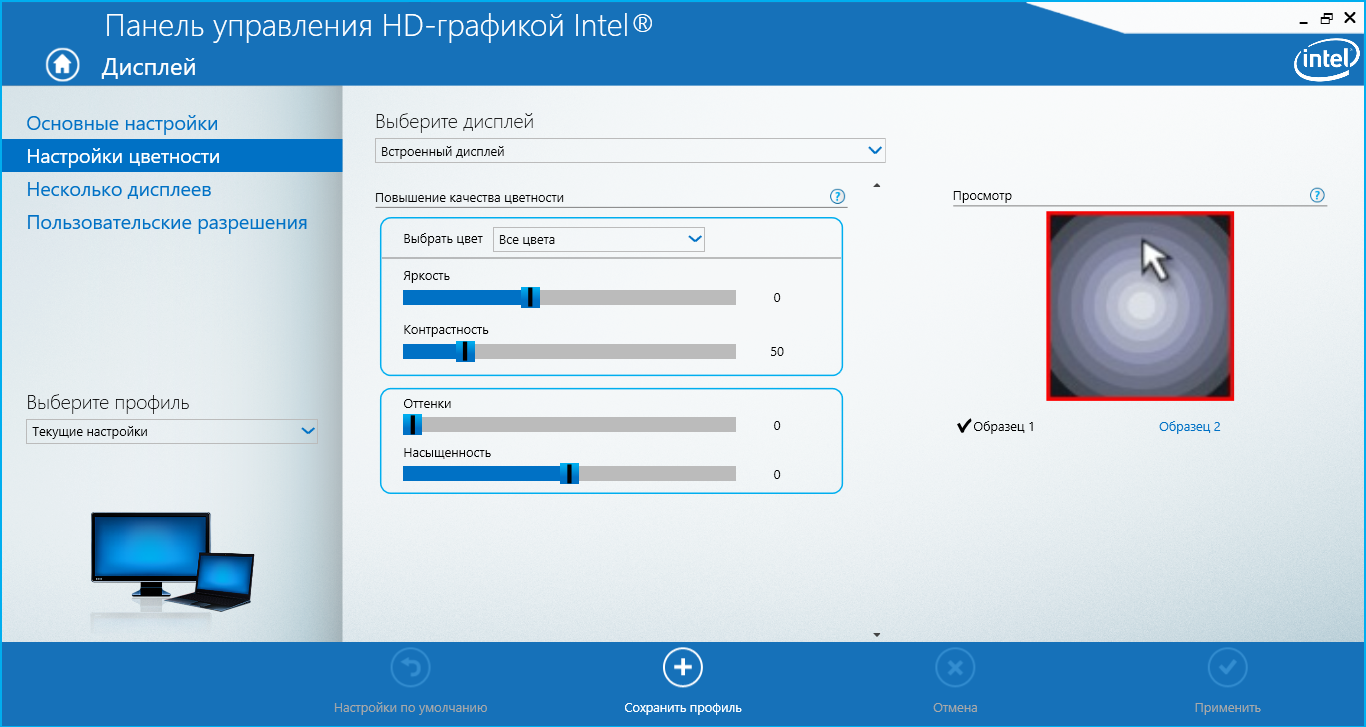
Task: Open the Выберите дисплей dropdown
Action: tap(630, 151)
